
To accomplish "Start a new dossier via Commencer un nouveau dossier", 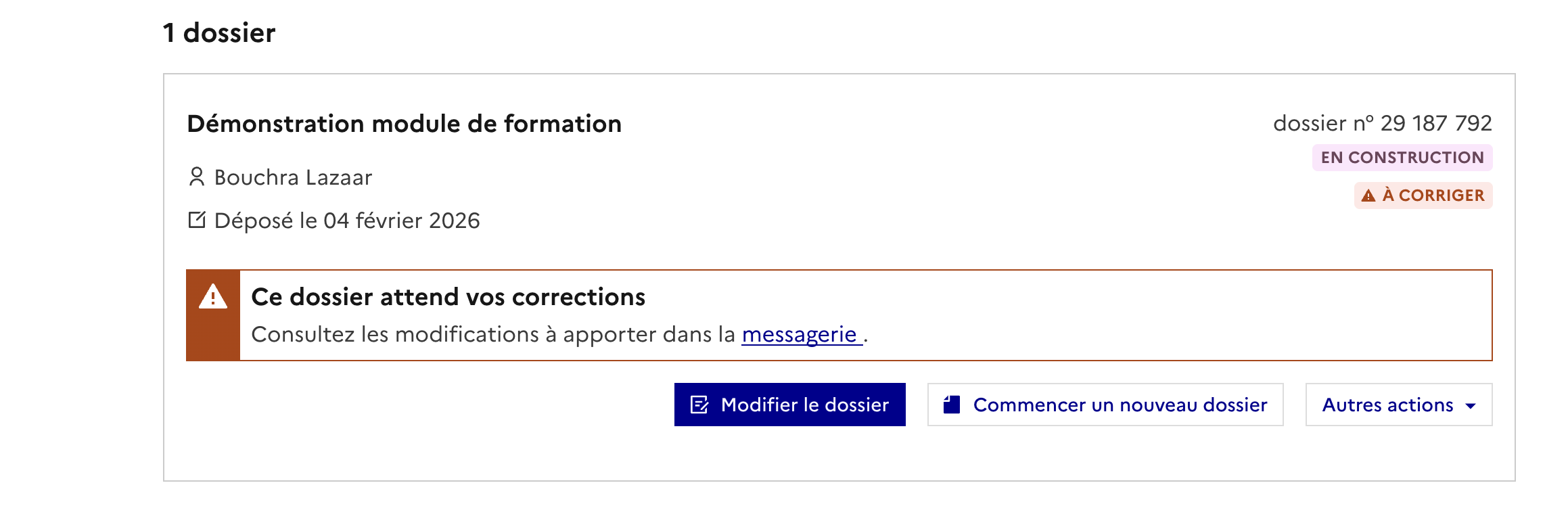I will tap(1120, 405).
